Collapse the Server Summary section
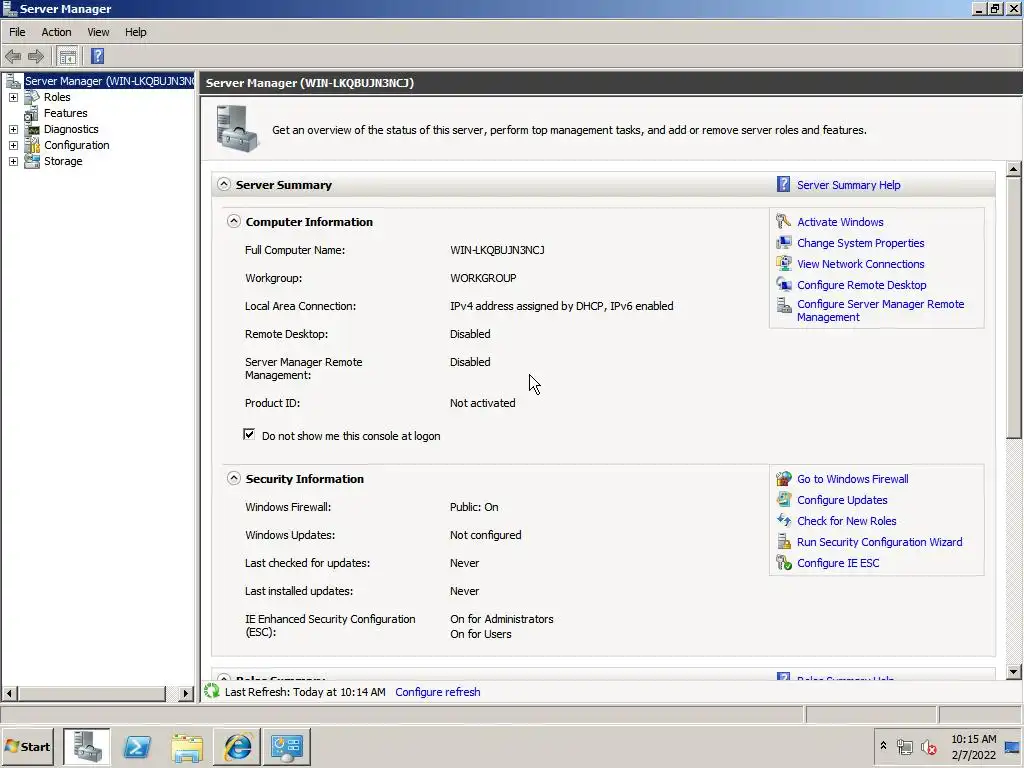 tap(224, 184)
